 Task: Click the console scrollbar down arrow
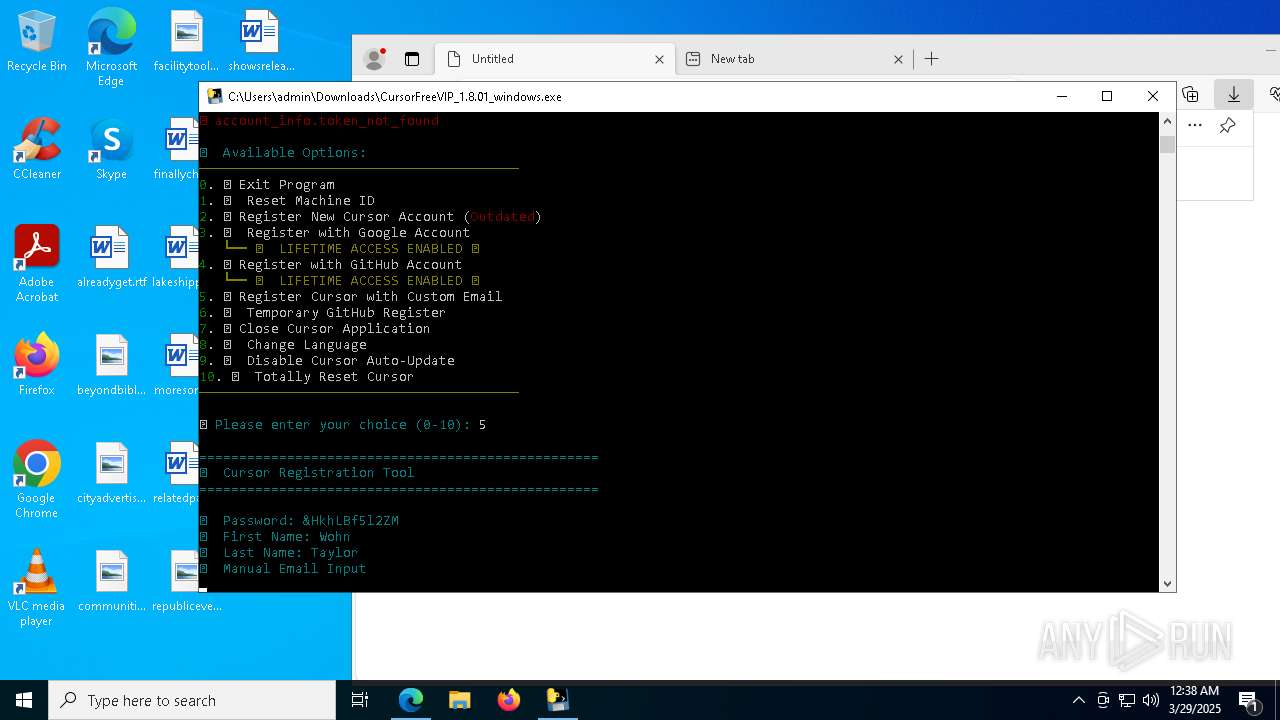coord(1167,583)
